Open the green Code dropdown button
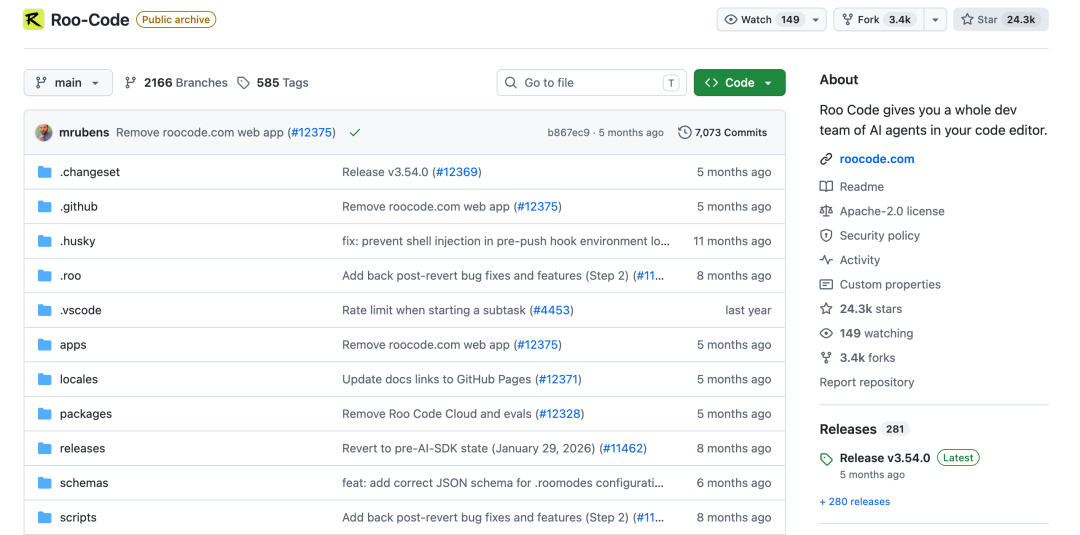Image resolution: width=1080 pixels, height=535 pixels. [x=740, y=83]
